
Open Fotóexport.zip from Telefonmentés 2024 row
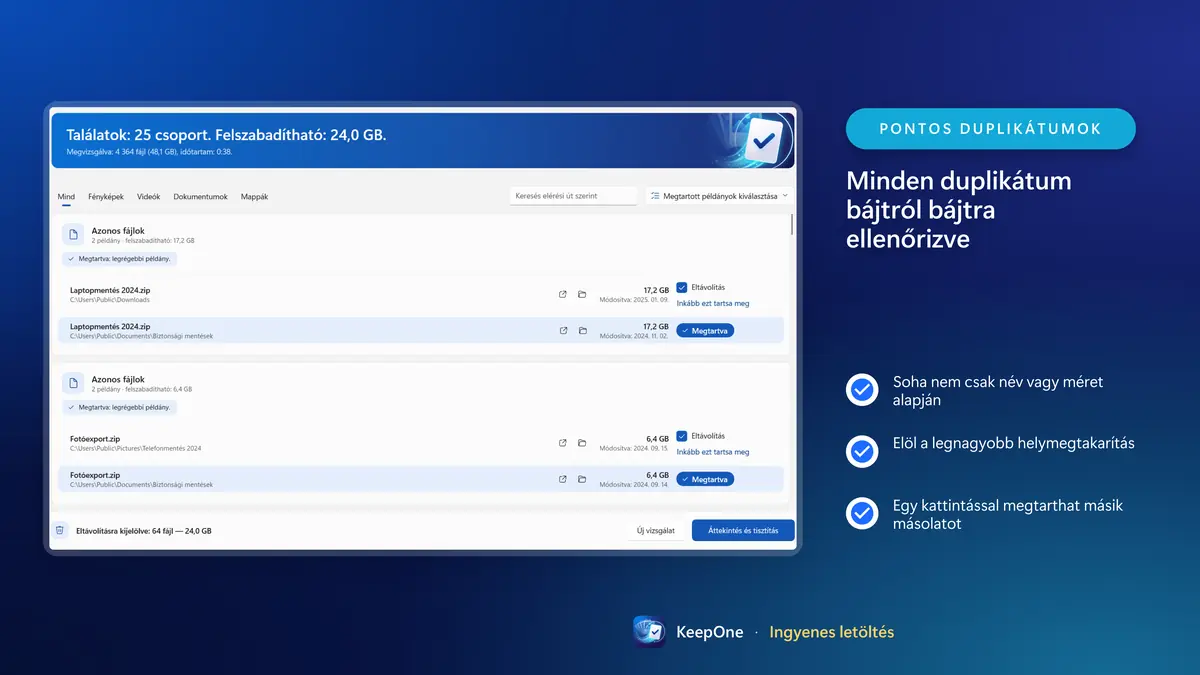(563, 443)
